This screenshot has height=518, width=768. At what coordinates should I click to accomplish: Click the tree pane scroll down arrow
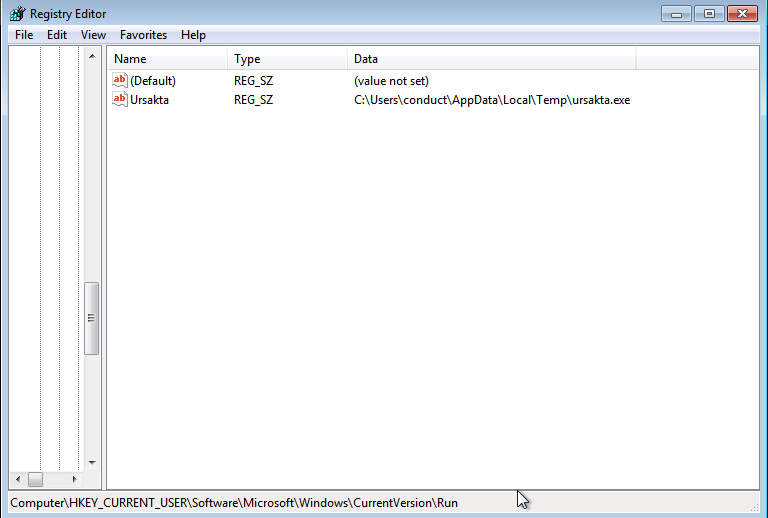(x=92, y=462)
